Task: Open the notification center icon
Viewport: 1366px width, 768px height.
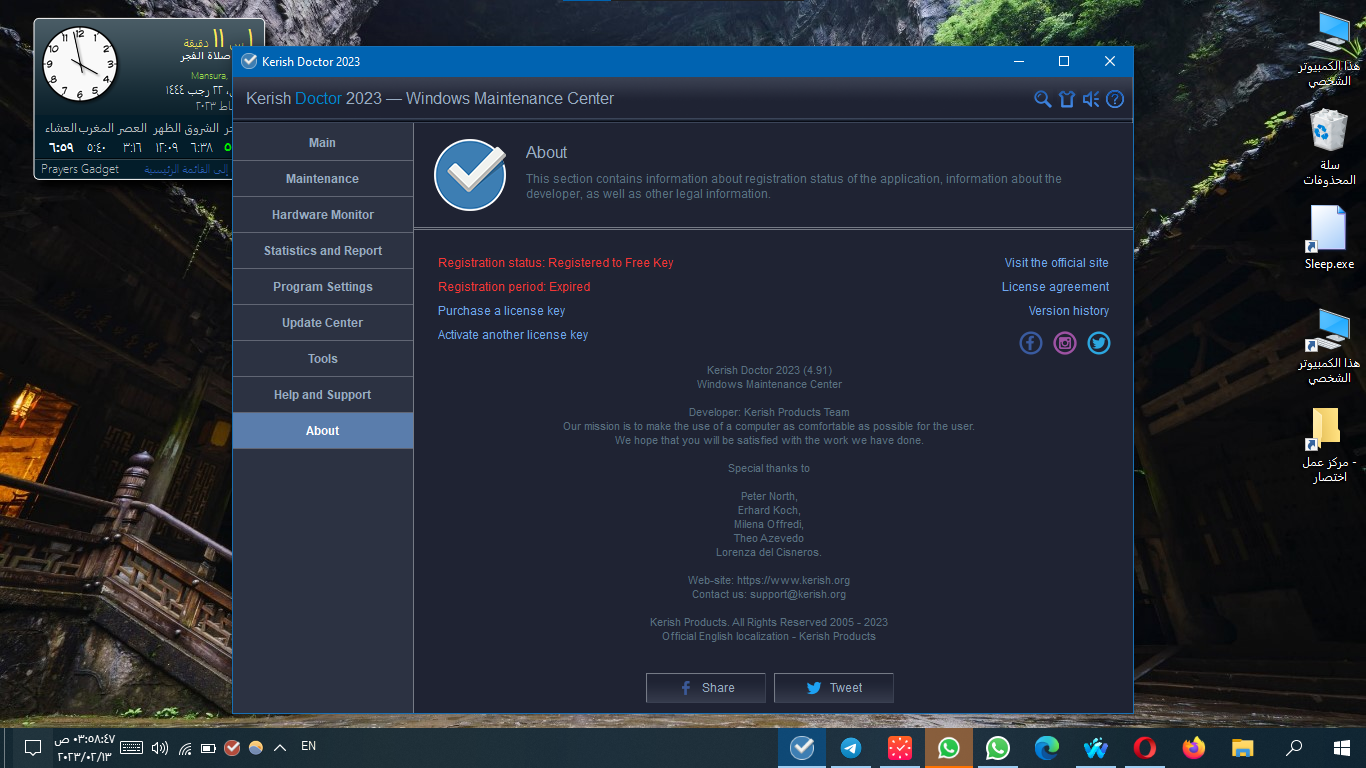Action: (32, 747)
